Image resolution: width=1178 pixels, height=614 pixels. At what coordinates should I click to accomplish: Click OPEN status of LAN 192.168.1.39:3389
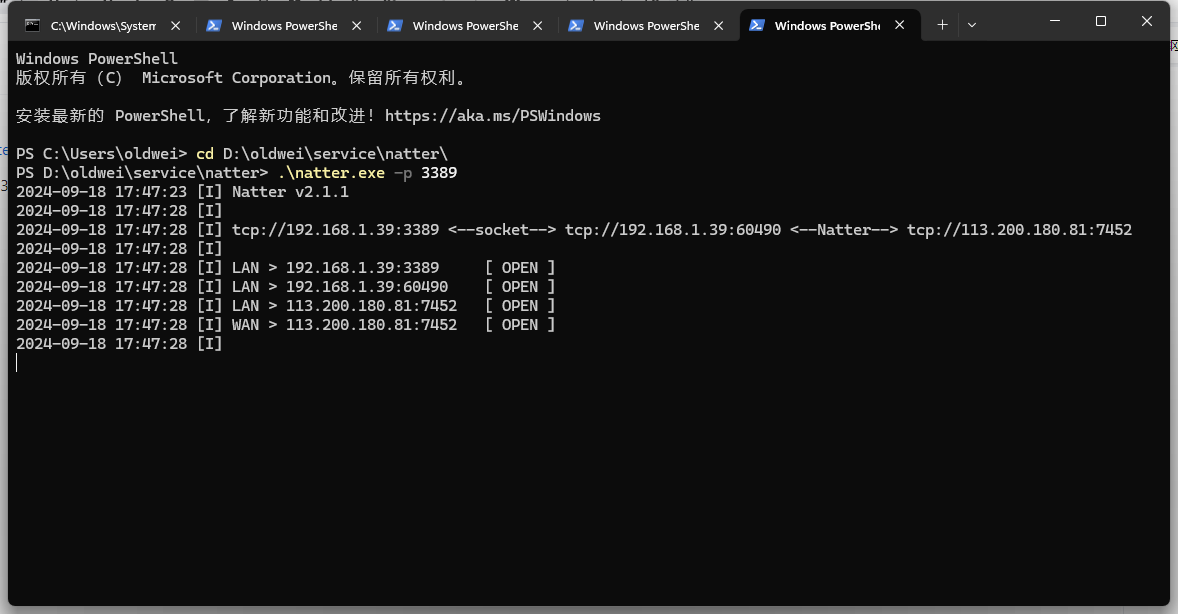click(520, 268)
